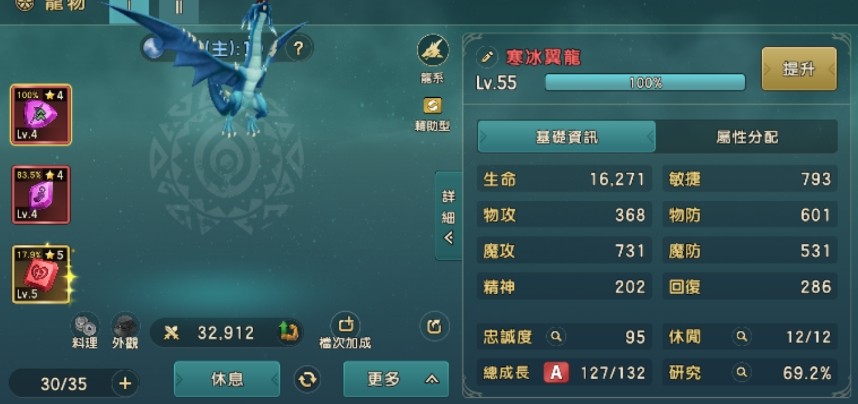Viewport: 858px width, 404px height.
Task: Click the swap pet circular arrows icon
Action: tap(307, 379)
